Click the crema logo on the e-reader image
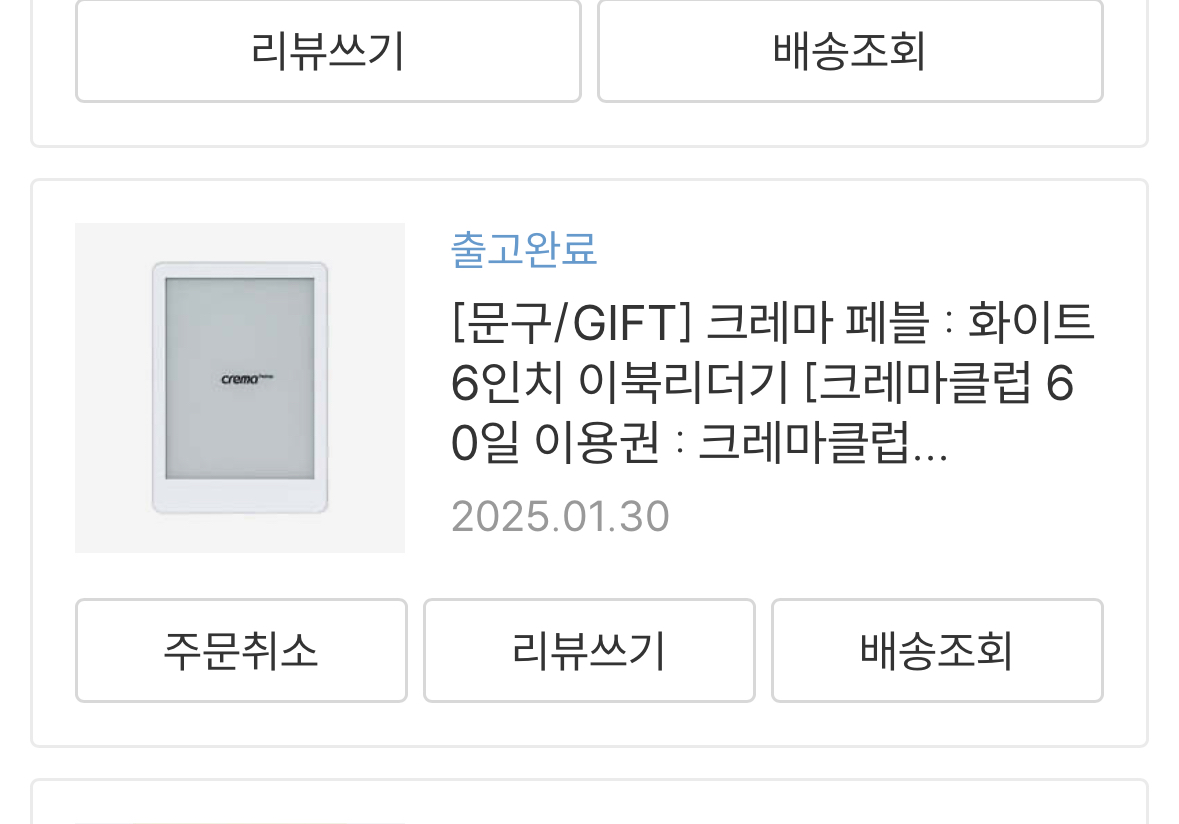The width and height of the screenshot is (1179, 824). (247, 378)
